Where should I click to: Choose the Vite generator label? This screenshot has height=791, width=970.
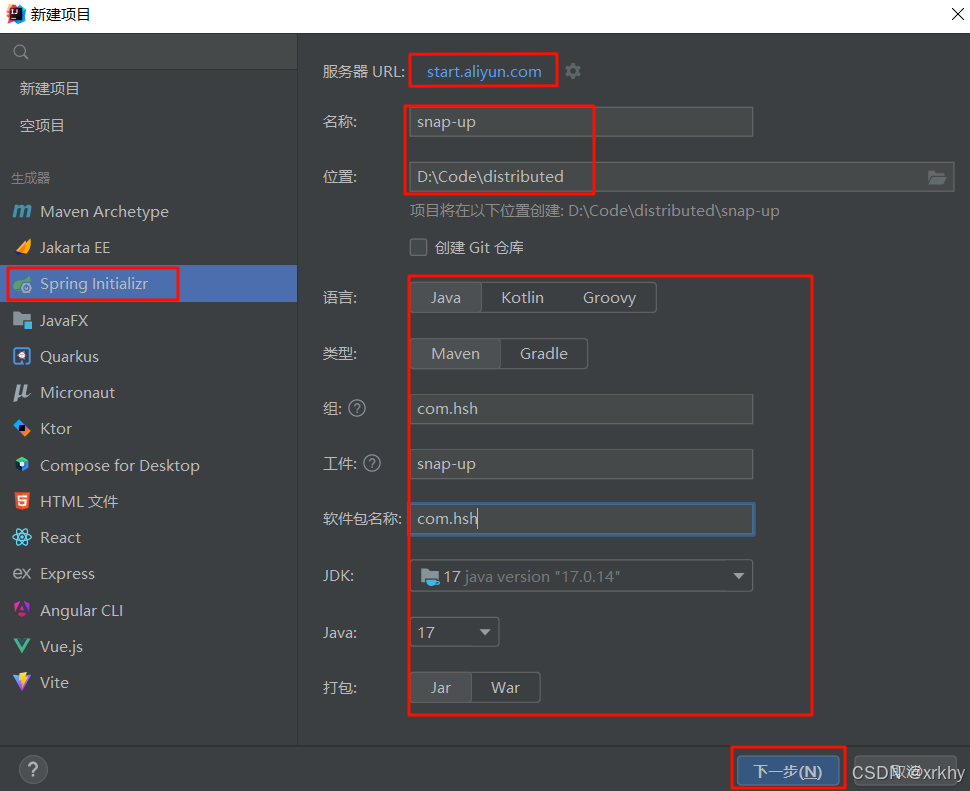[54, 682]
